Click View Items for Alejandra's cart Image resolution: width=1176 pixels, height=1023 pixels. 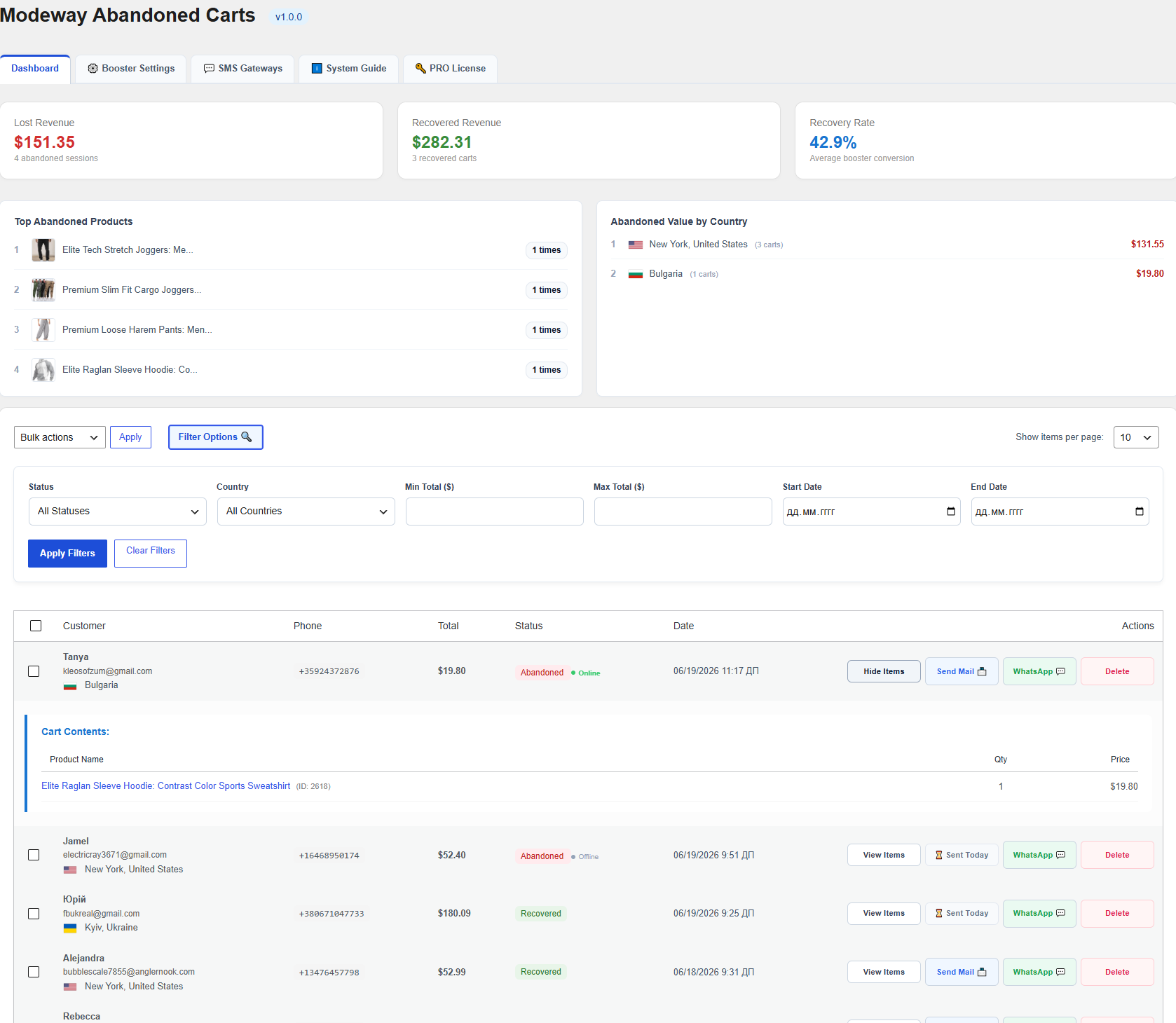click(x=884, y=972)
